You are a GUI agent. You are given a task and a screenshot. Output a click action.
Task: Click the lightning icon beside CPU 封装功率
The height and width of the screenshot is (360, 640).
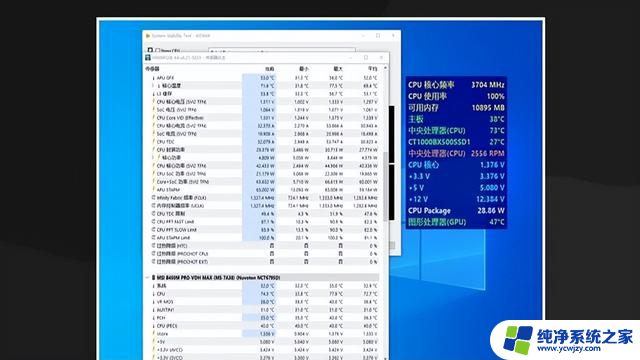pyautogui.click(x=153, y=150)
